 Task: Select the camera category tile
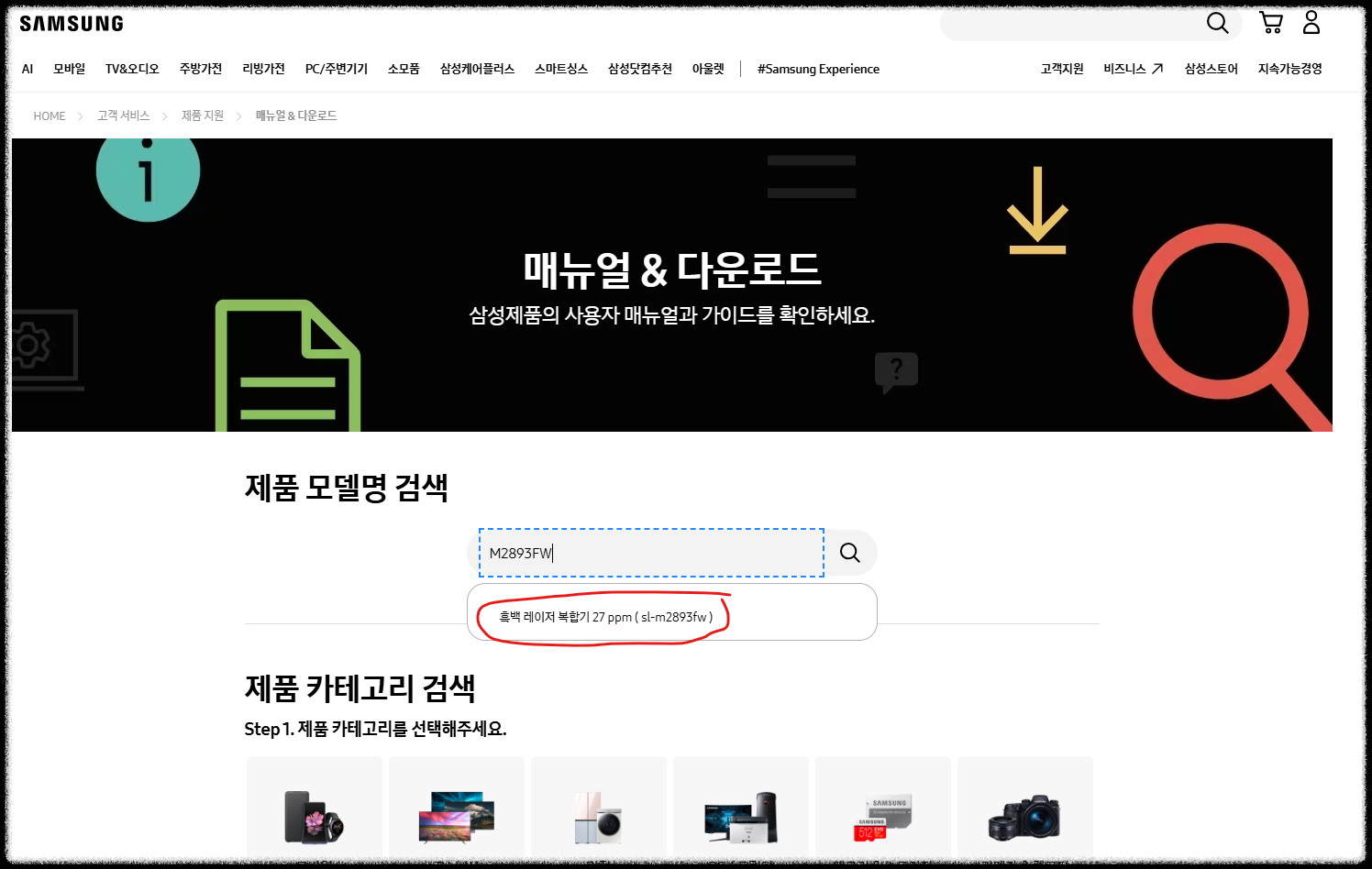[x=1024, y=814]
